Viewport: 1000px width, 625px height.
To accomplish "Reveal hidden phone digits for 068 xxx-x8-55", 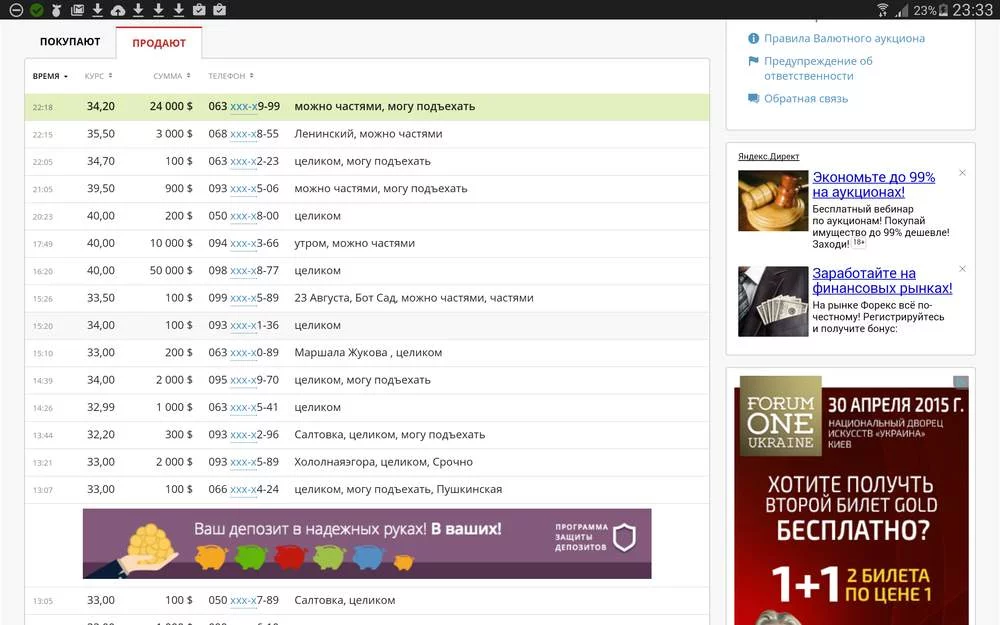I will click(x=244, y=134).
